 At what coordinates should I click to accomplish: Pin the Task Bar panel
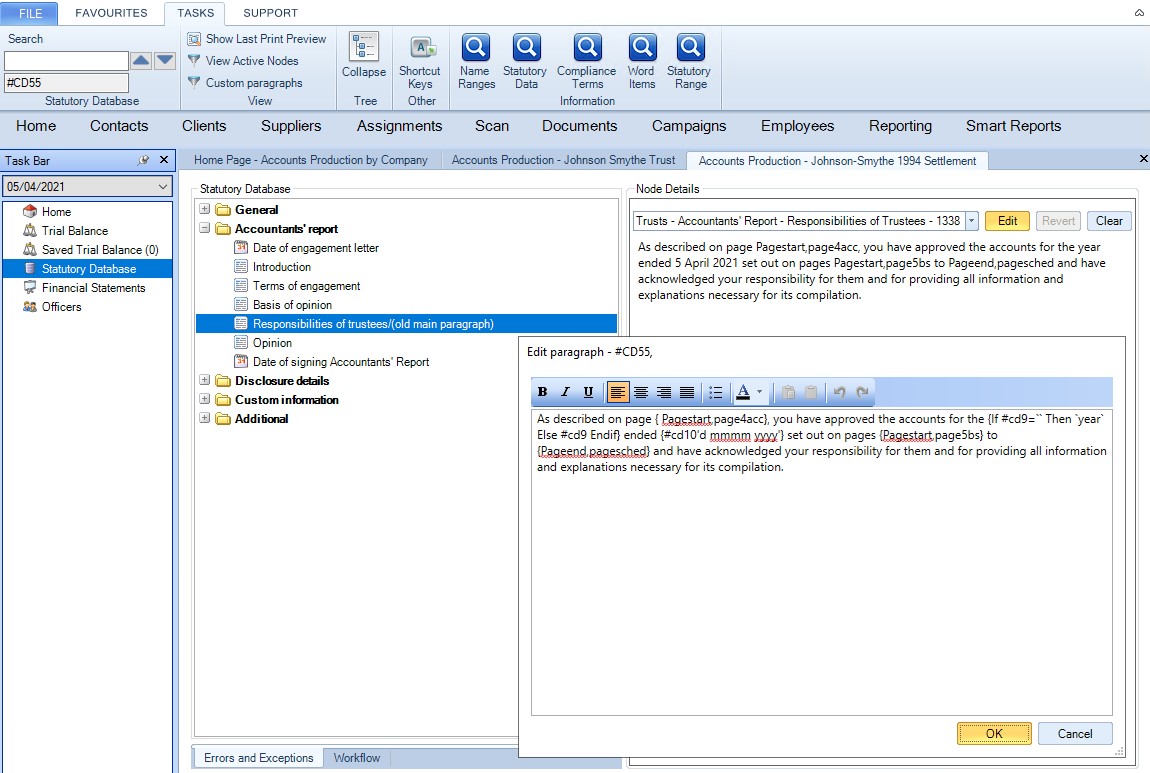[143, 160]
